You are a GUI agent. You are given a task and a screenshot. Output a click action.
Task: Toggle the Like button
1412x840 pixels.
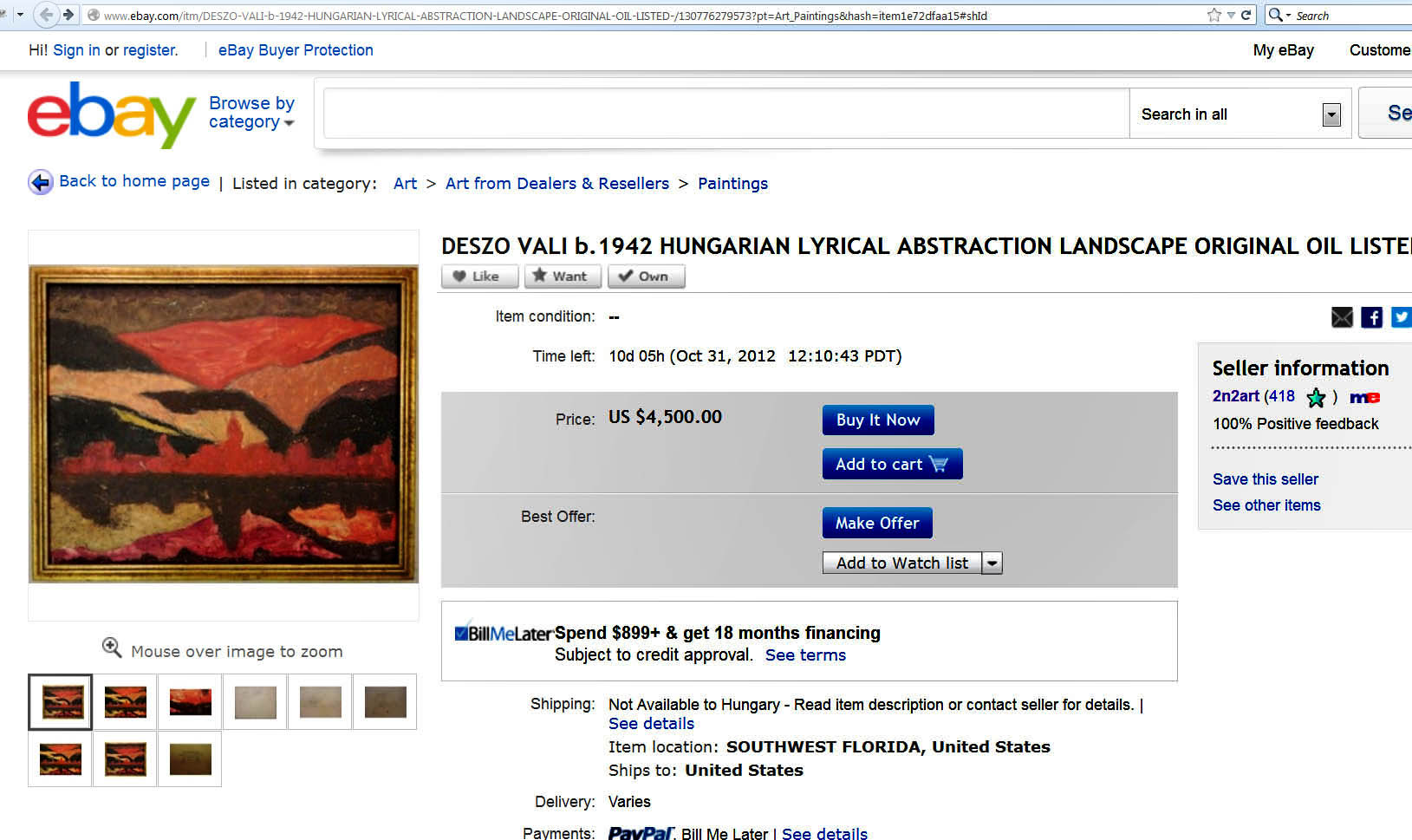pos(479,277)
